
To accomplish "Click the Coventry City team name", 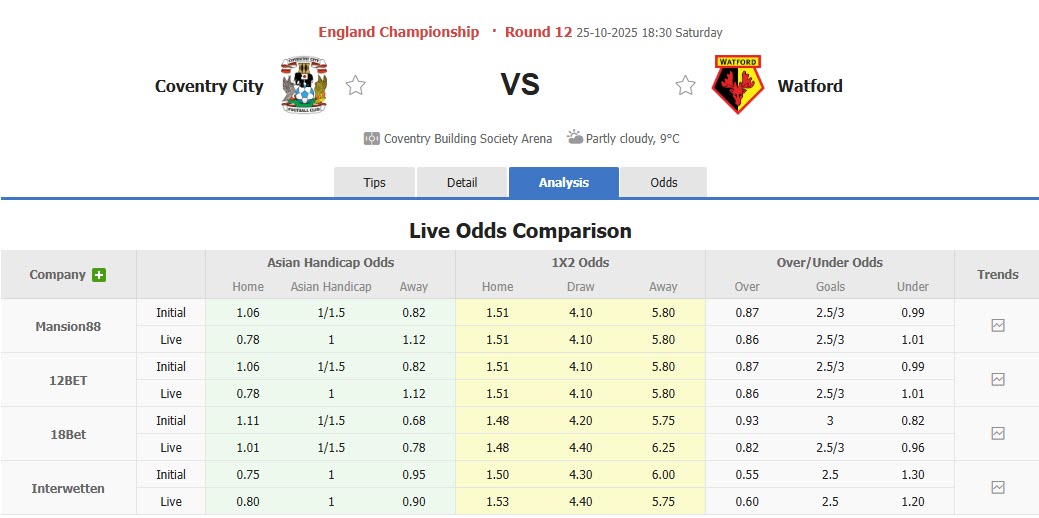I will point(209,86).
